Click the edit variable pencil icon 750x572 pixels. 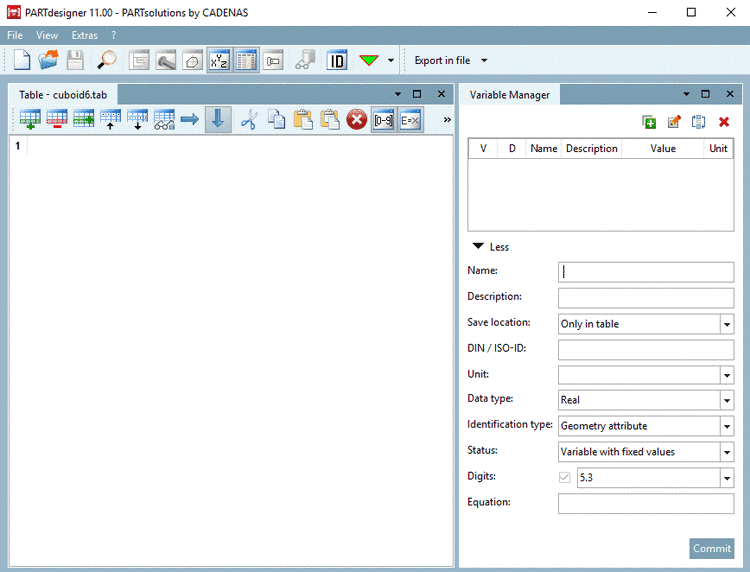674,122
